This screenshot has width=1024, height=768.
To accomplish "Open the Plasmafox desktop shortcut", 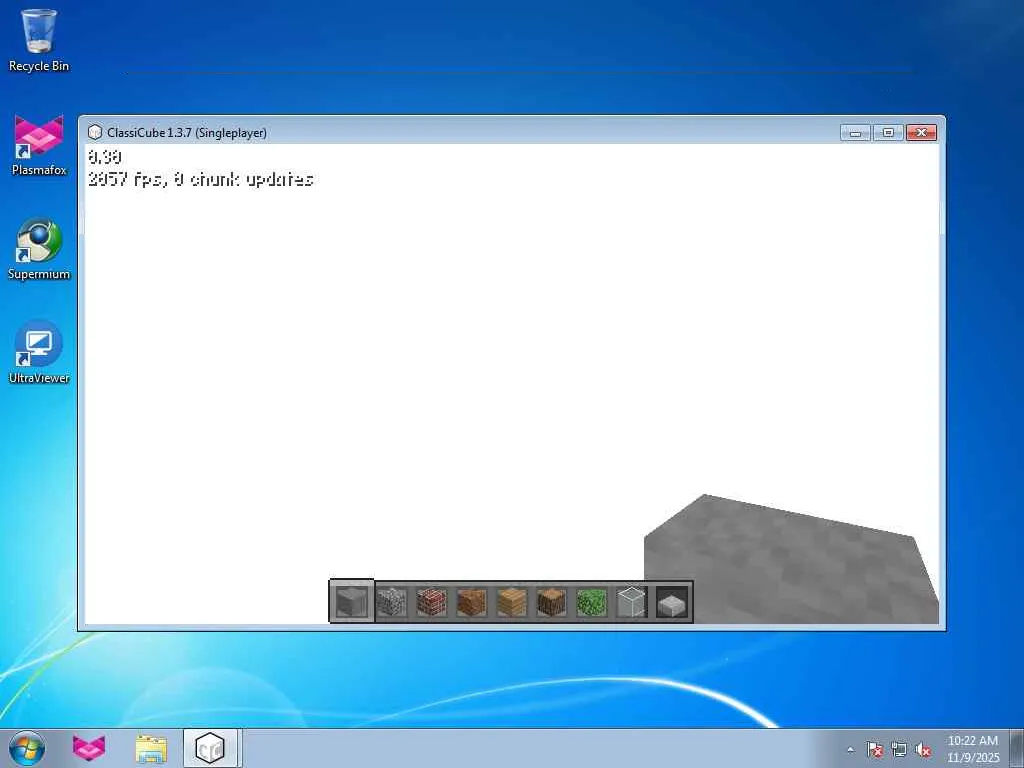I will tap(39, 145).
